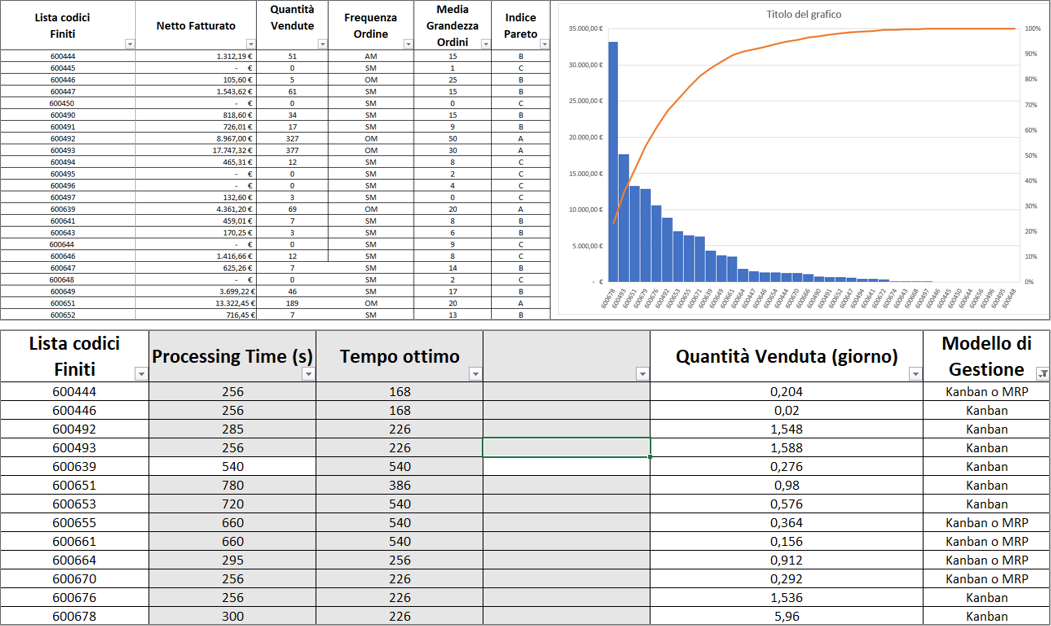
Task: Expand the Quantità Venduta (giorno) filter
Action: pos(915,374)
